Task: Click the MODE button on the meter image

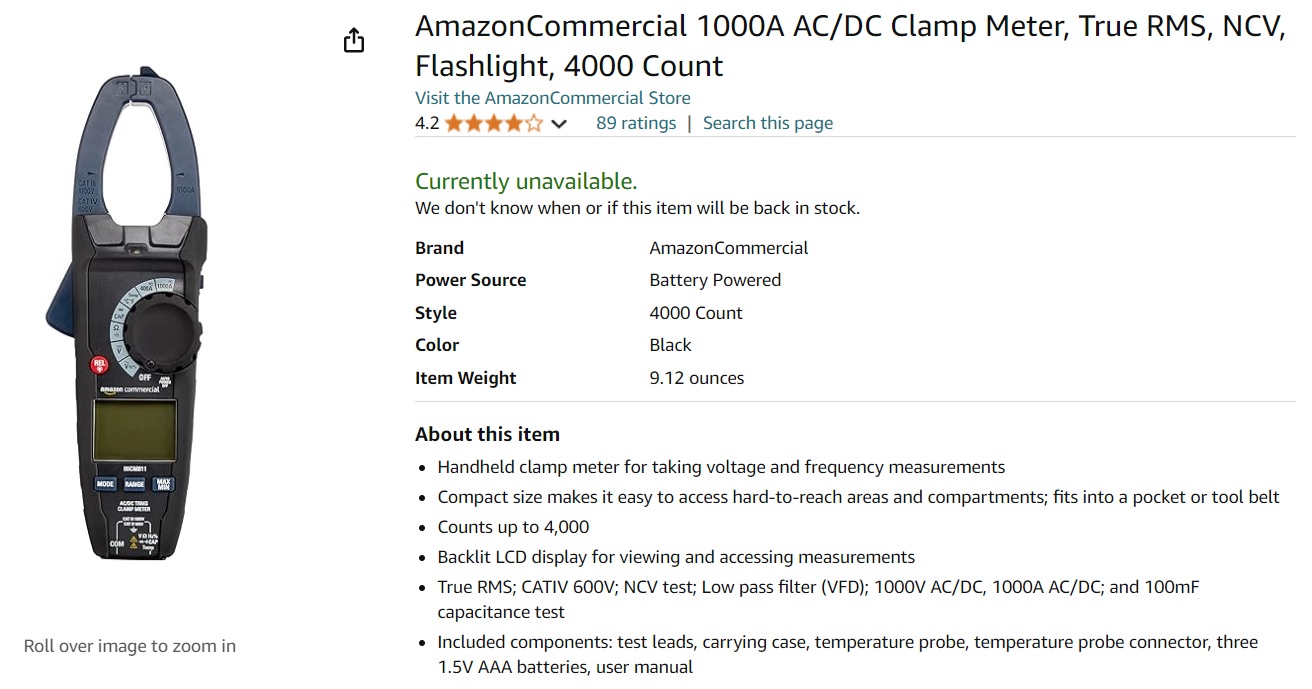Action: pyautogui.click(x=105, y=484)
